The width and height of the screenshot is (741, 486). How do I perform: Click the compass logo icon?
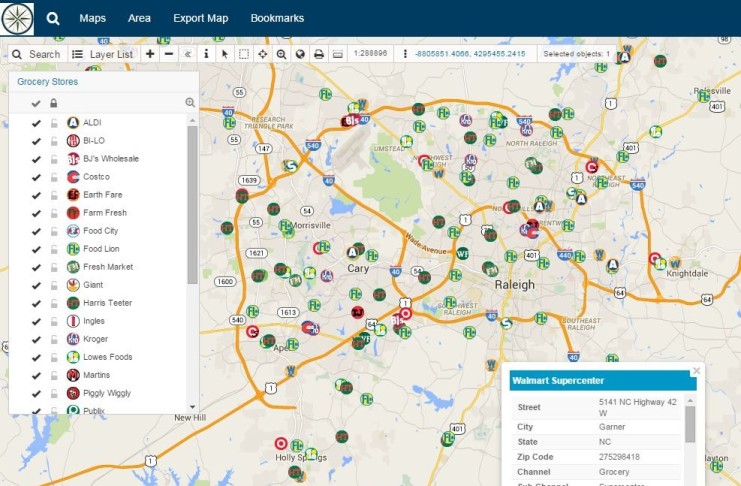(x=17, y=19)
